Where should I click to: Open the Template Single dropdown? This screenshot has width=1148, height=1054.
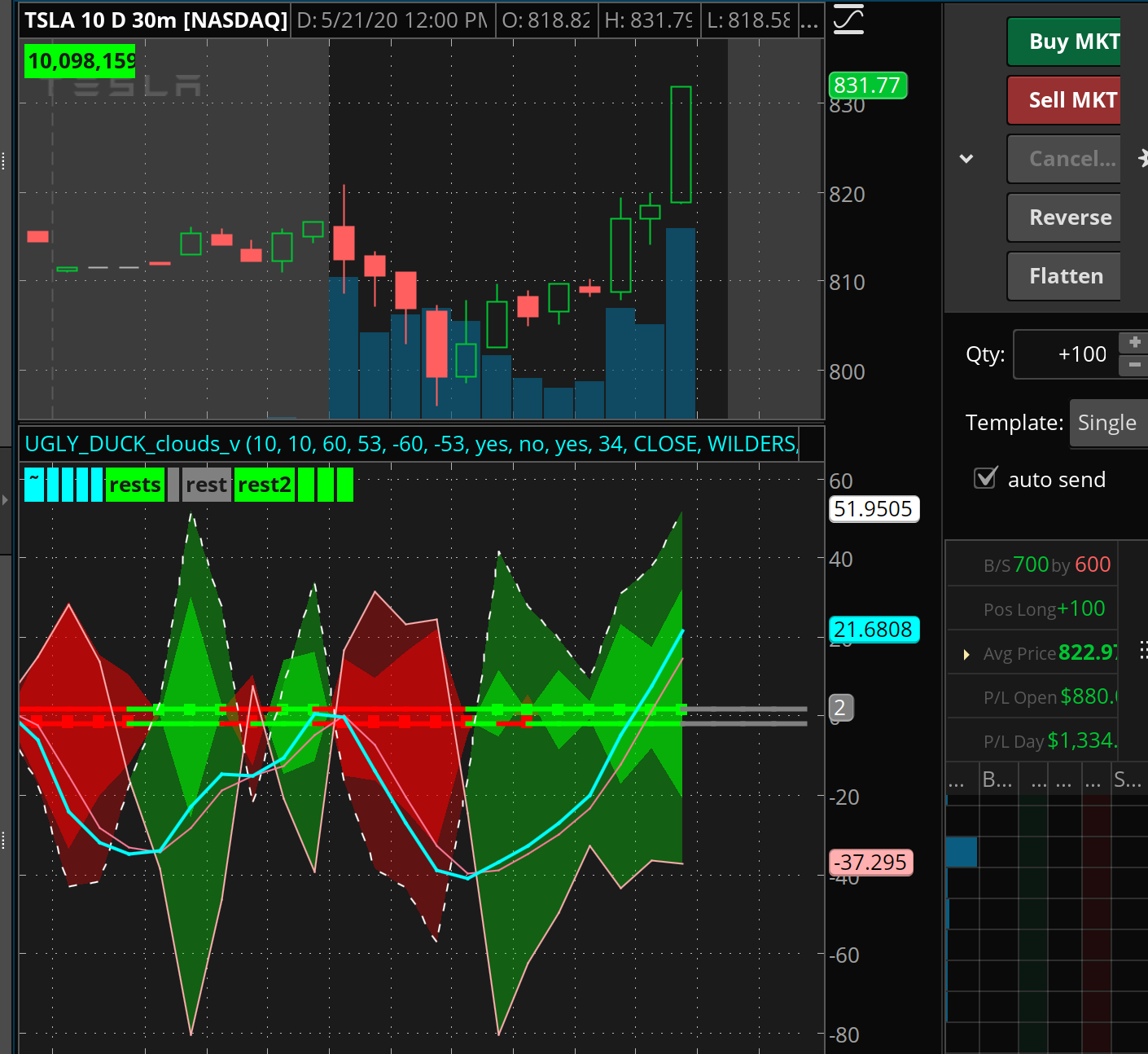[x=1108, y=423]
